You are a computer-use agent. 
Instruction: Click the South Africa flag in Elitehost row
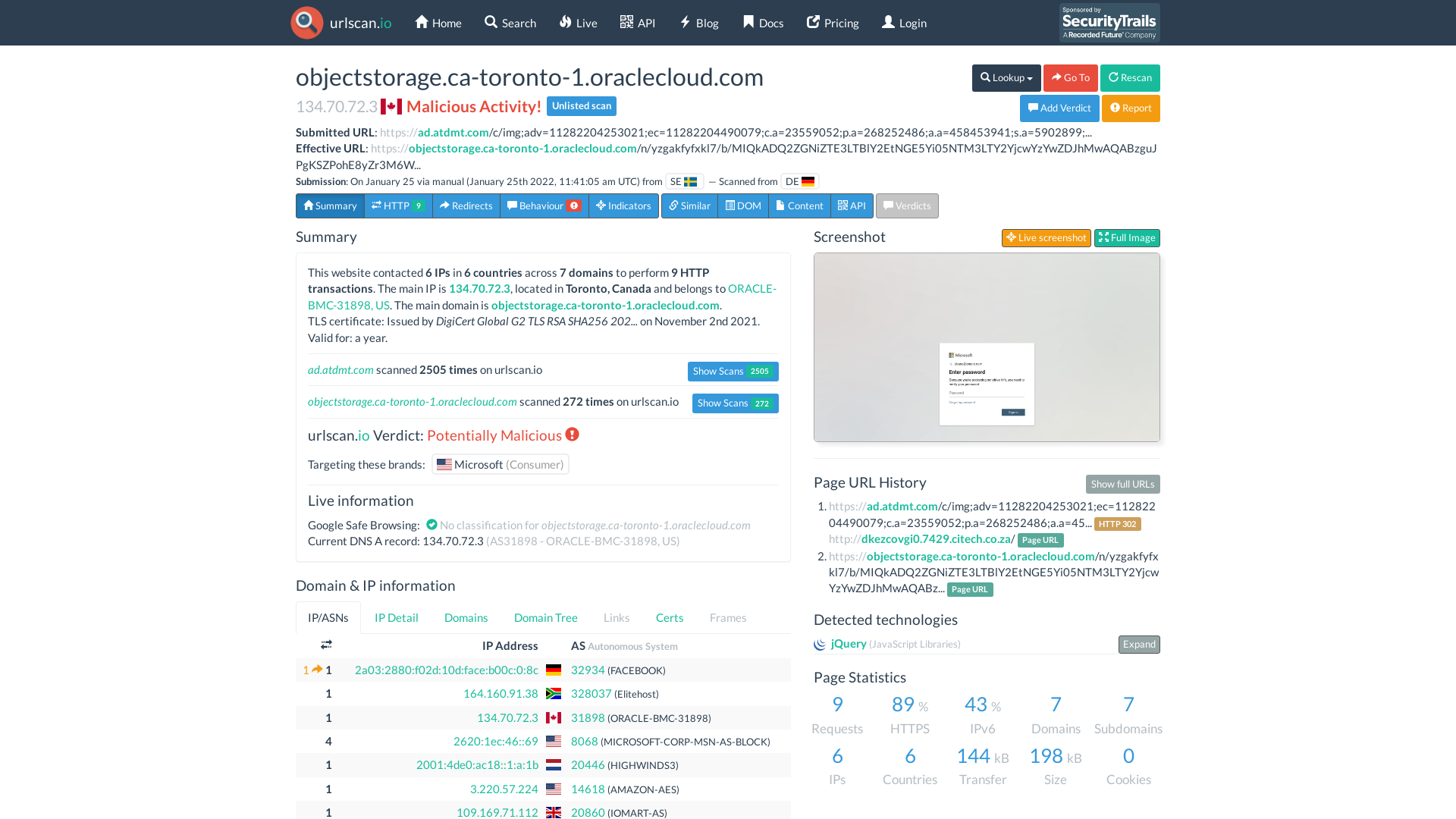pos(554,694)
